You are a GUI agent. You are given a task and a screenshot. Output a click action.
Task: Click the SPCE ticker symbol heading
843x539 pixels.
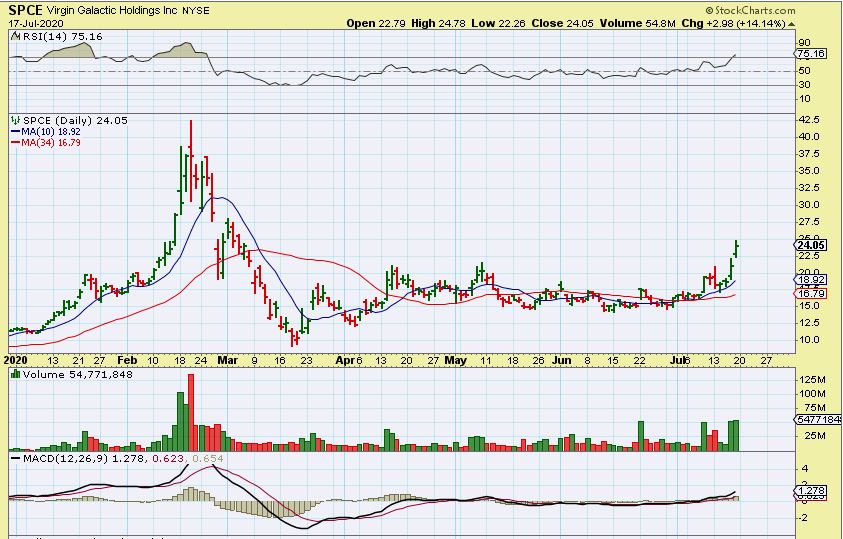pos(25,10)
